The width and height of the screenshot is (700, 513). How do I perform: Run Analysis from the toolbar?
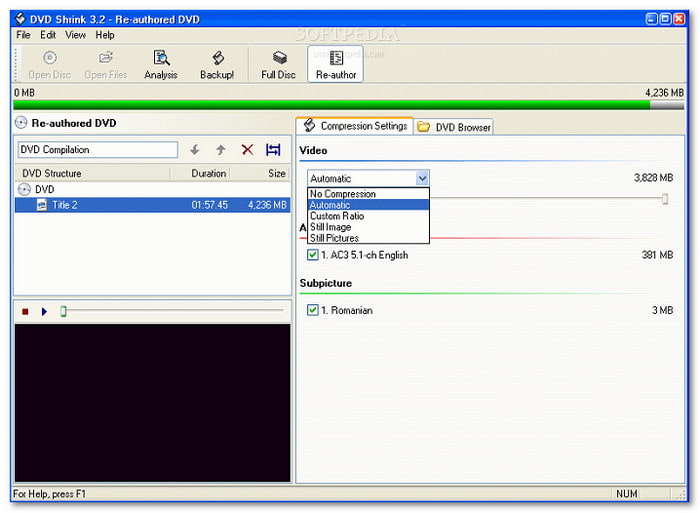coord(161,64)
